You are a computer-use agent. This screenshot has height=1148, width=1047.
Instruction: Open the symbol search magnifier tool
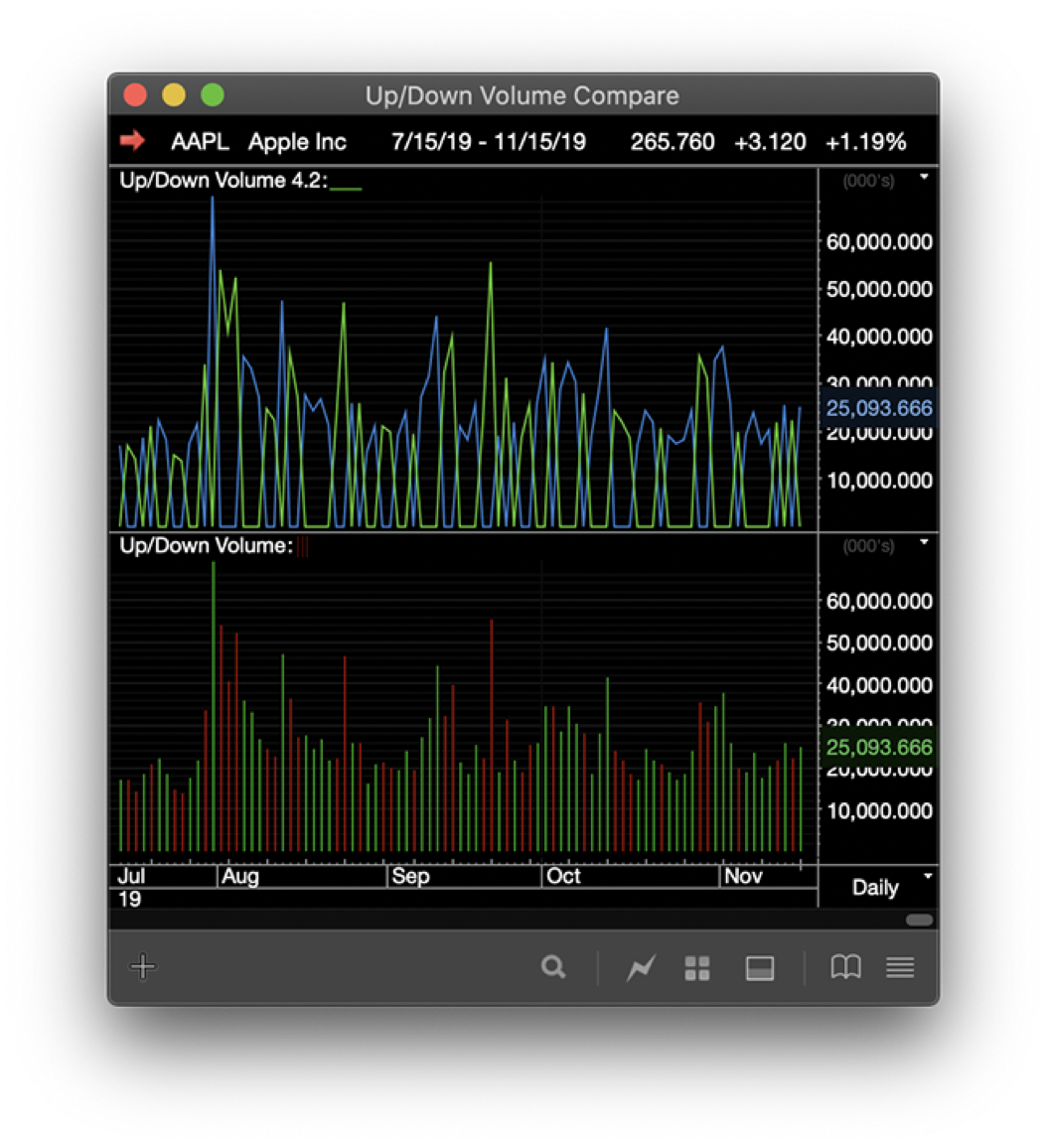click(553, 966)
